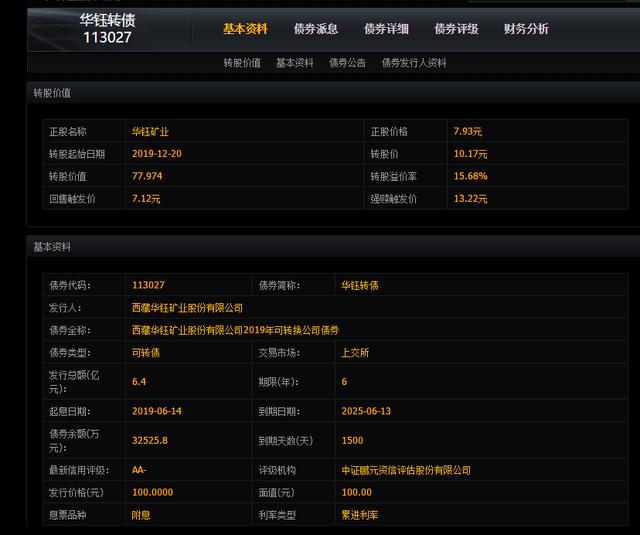Click the issuer 西藏华钰矿业股份有限公司
This screenshot has height=535, width=640.
tap(187, 308)
